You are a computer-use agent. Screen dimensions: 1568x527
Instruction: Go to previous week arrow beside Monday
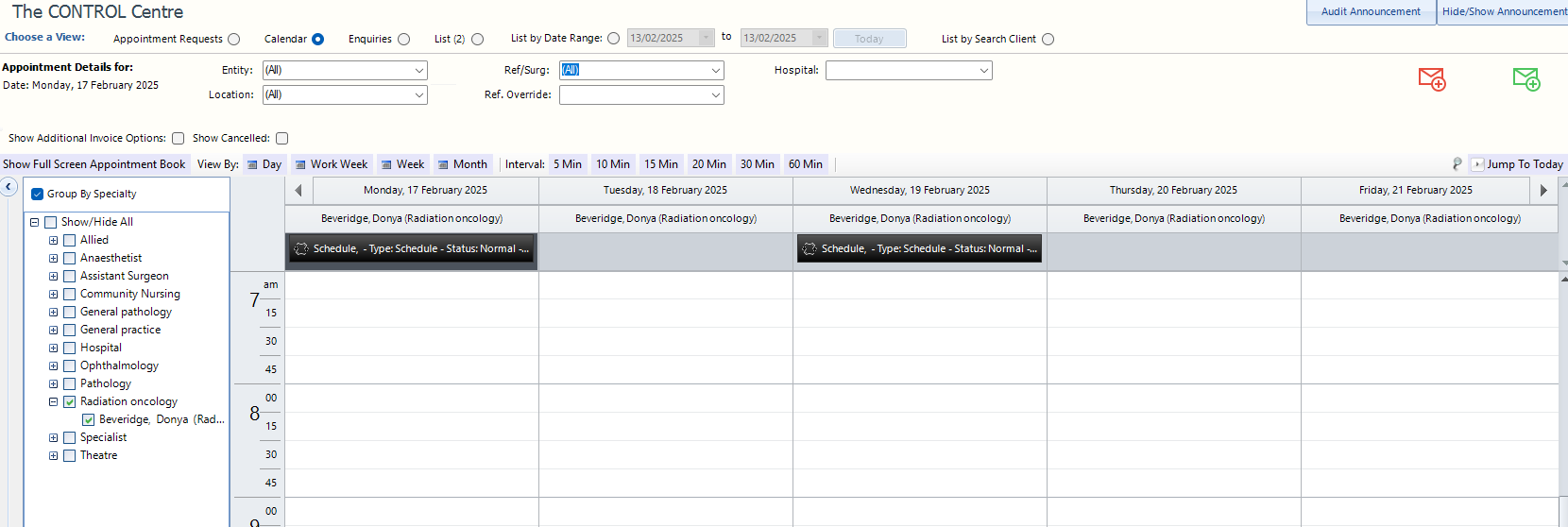298,190
